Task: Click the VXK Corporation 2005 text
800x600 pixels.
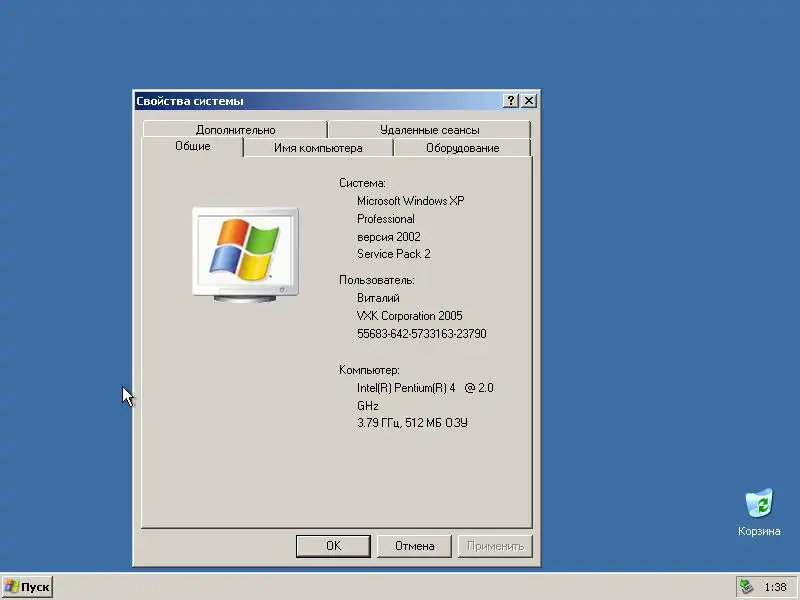Action: click(x=409, y=316)
